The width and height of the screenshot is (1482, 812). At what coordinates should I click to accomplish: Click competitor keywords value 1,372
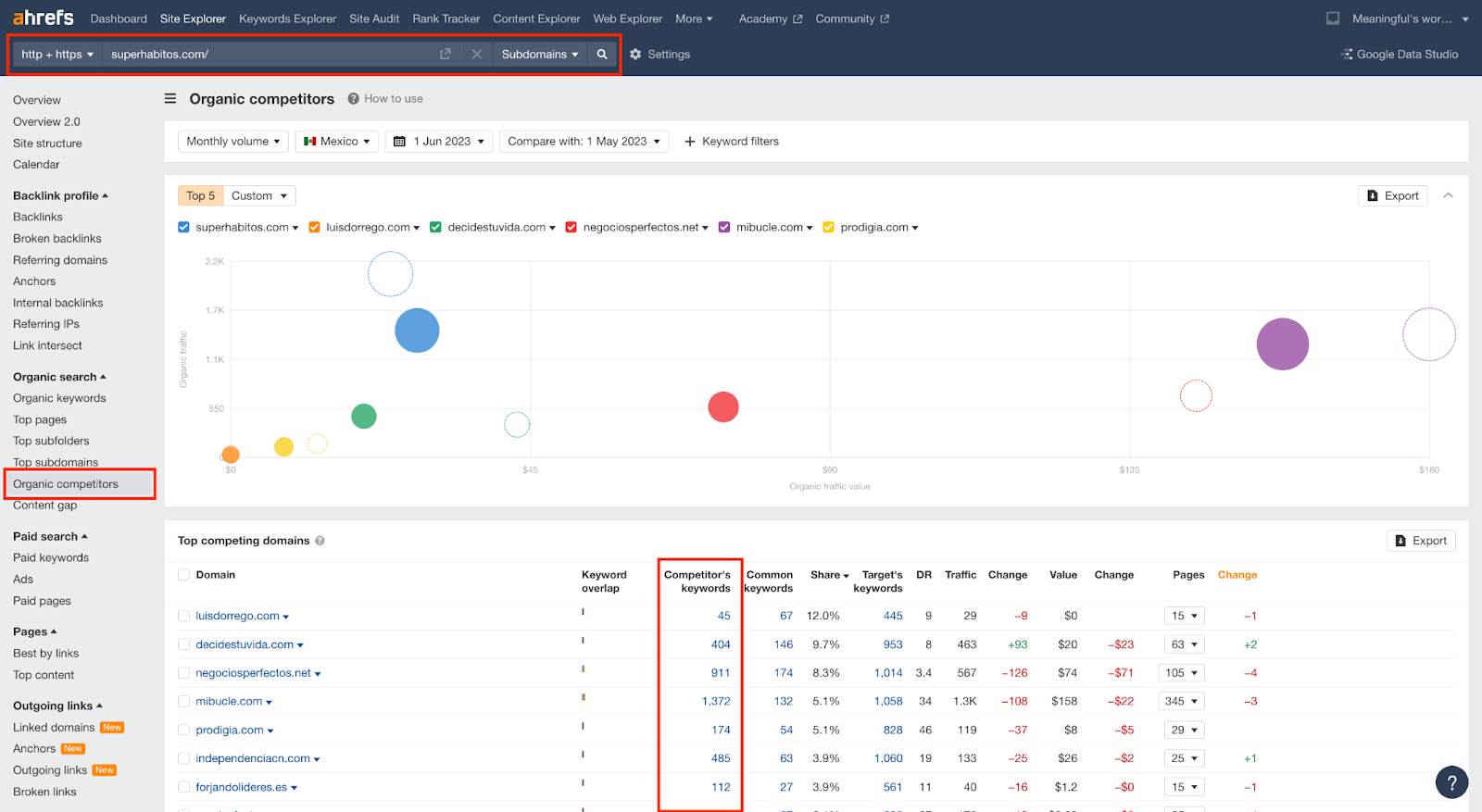[x=716, y=702]
